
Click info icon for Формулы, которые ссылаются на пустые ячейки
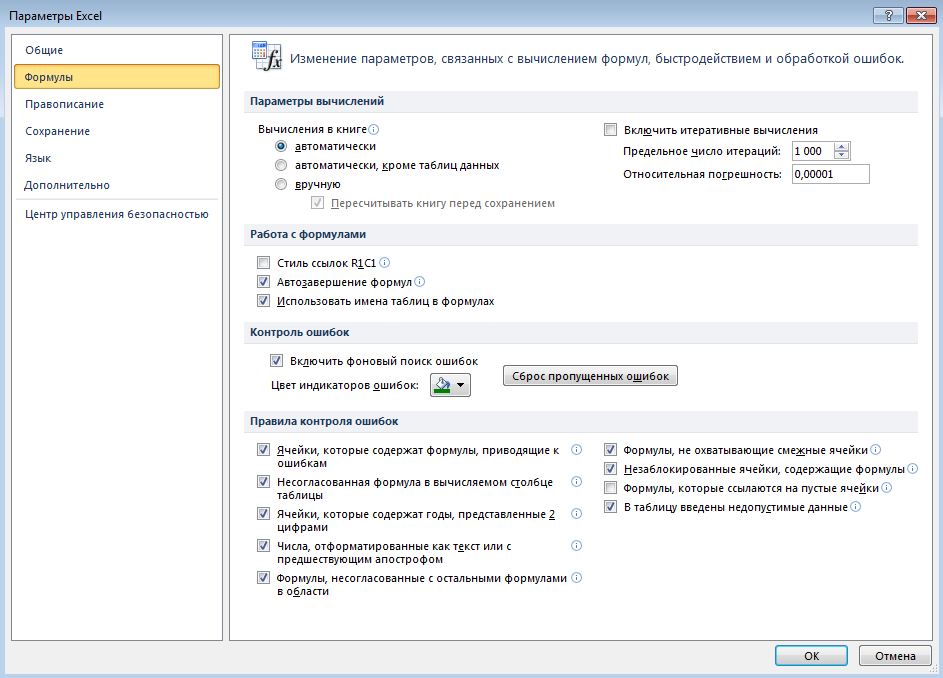pos(886,488)
